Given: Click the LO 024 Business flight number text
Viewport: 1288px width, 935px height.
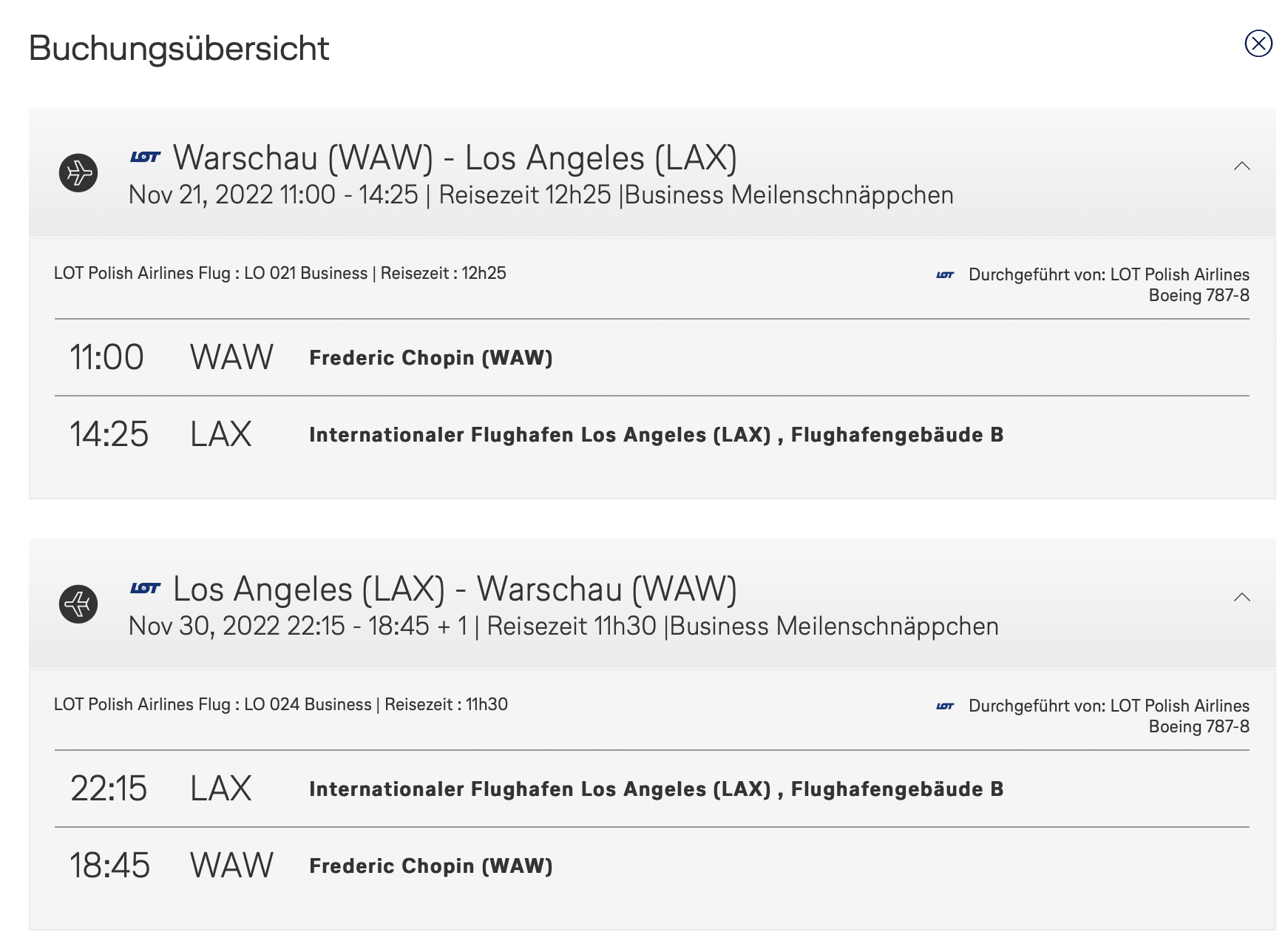Looking at the screenshot, I should [308, 705].
